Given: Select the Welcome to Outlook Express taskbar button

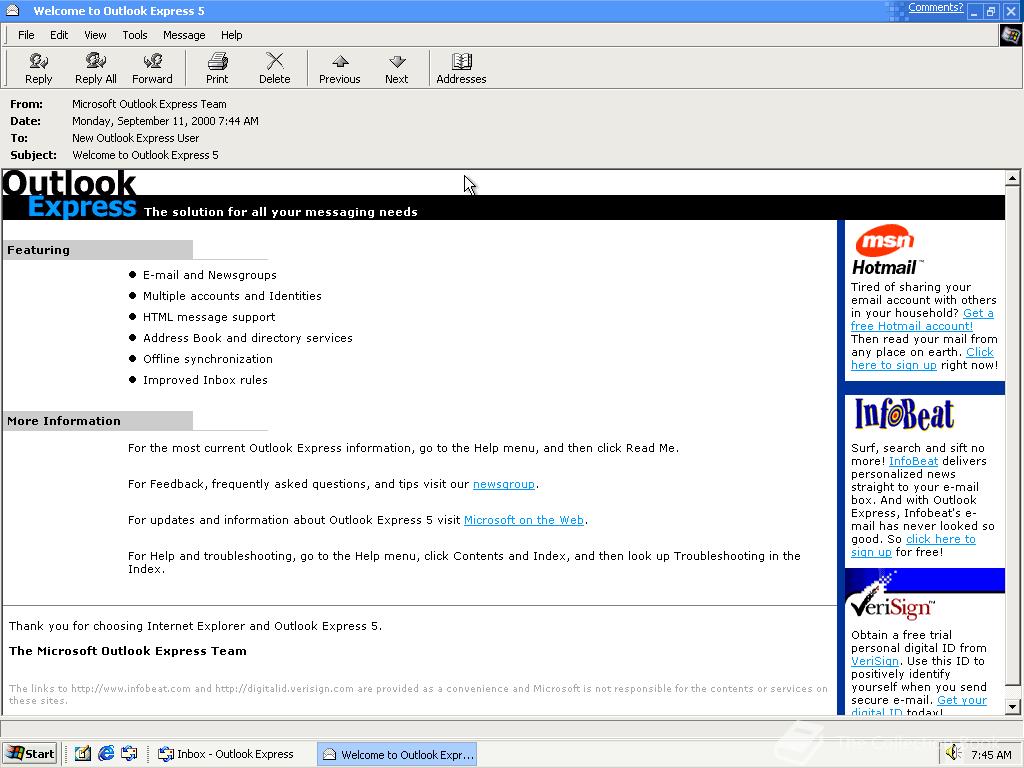Looking at the screenshot, I should 397,754.
